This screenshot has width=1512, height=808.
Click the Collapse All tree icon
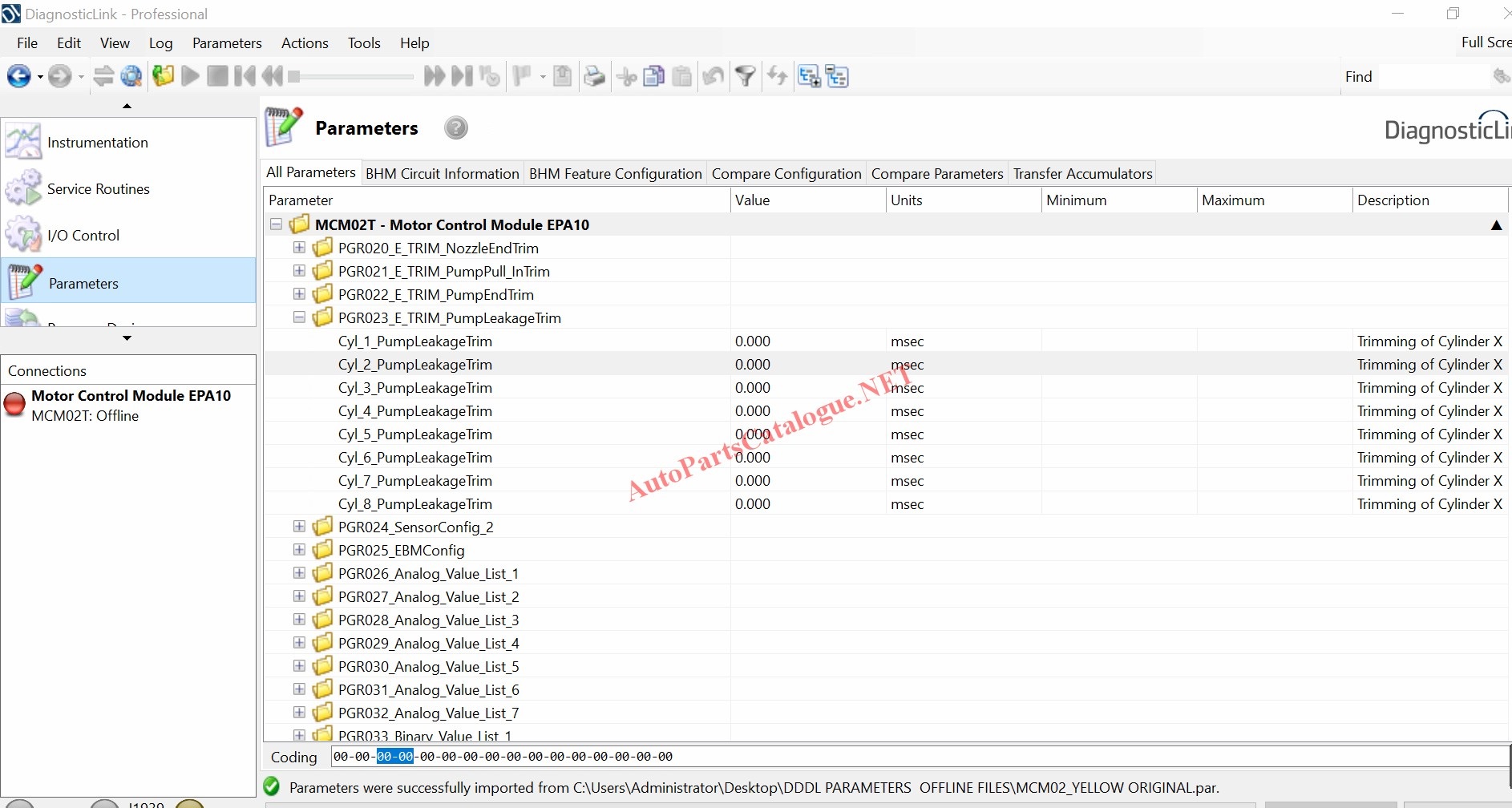tap(837, 76)
